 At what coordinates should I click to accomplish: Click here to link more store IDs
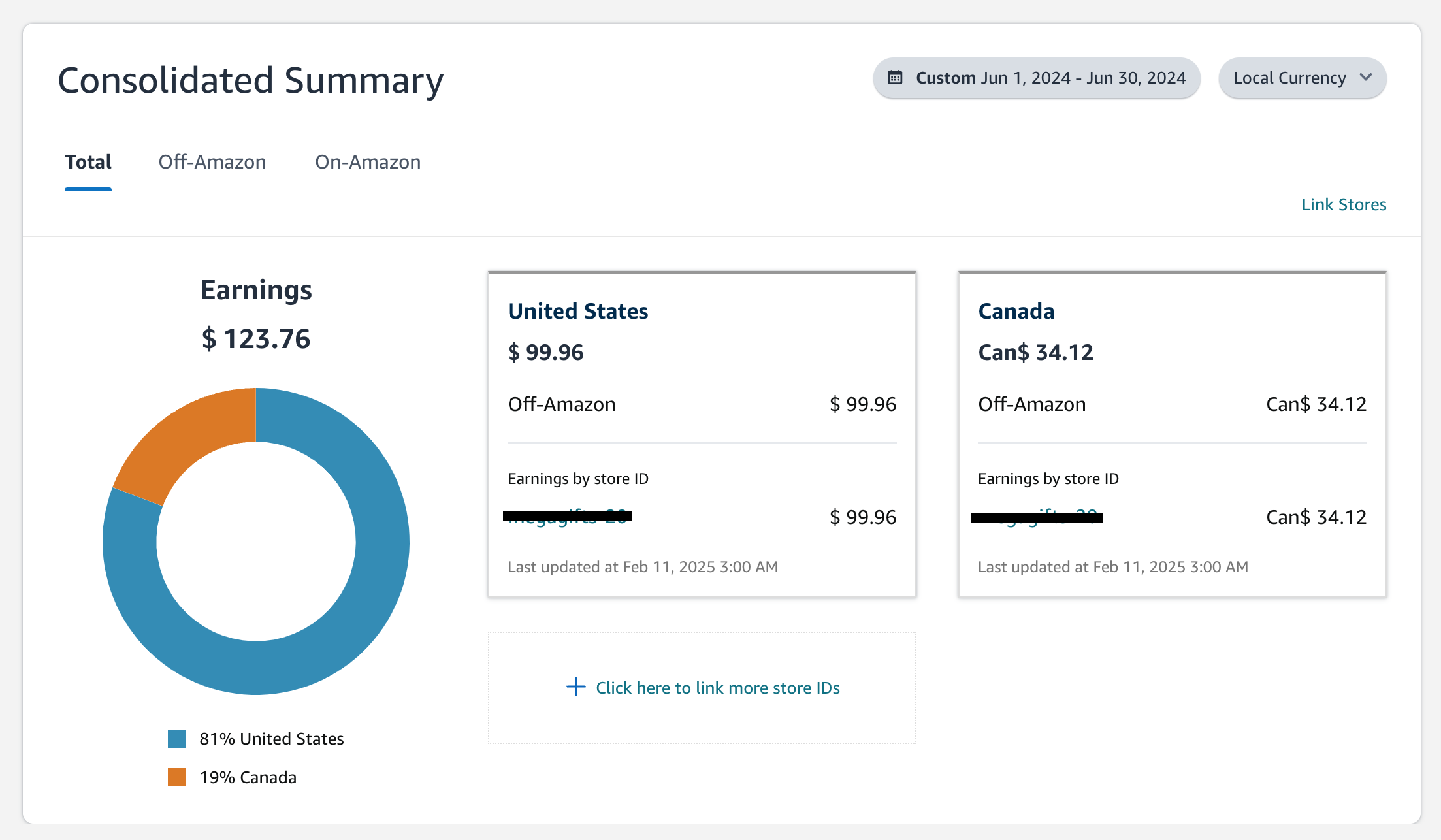click(717, 688)
